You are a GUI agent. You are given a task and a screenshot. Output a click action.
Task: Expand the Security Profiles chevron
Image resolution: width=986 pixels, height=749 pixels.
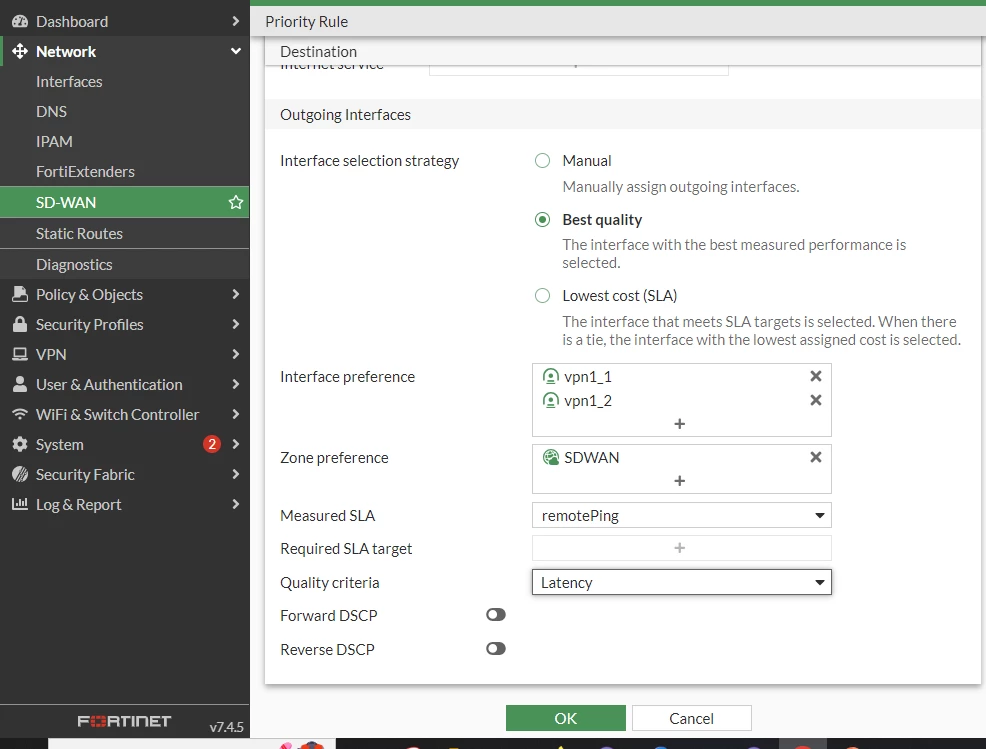pyautogui.click(x=236, y=325)
